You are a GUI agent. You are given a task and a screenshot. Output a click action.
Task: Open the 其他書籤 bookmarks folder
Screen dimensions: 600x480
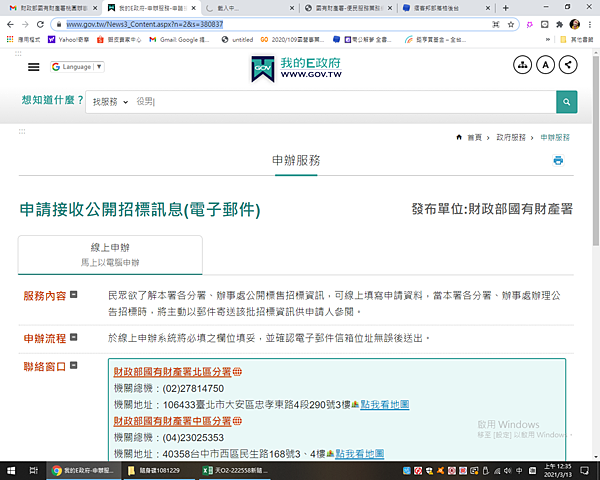(x=577, y=39)
